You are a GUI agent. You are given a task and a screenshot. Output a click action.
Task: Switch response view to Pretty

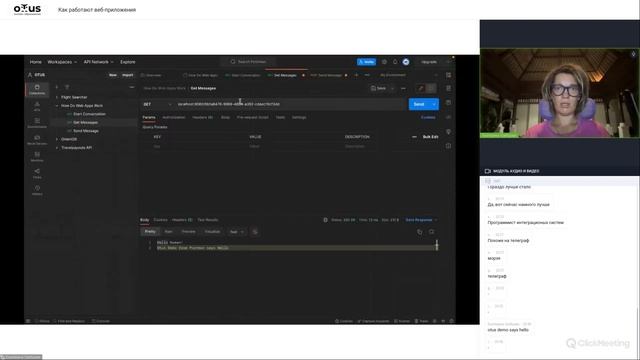150,232
